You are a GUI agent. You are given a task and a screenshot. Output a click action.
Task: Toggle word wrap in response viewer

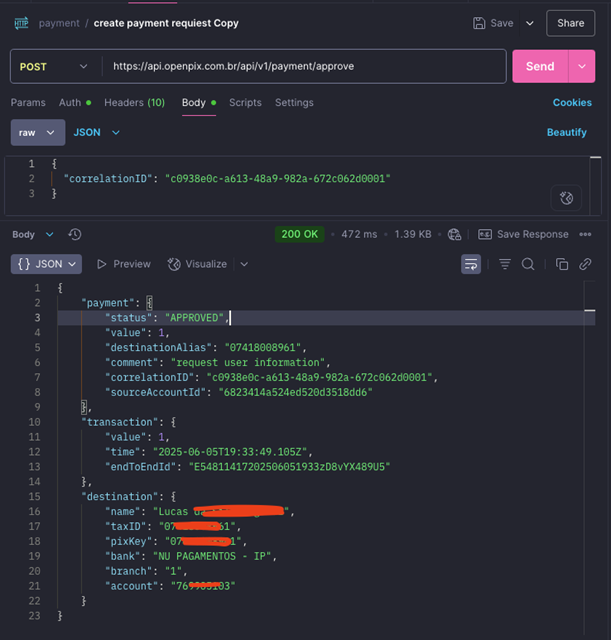pos(471,264)
